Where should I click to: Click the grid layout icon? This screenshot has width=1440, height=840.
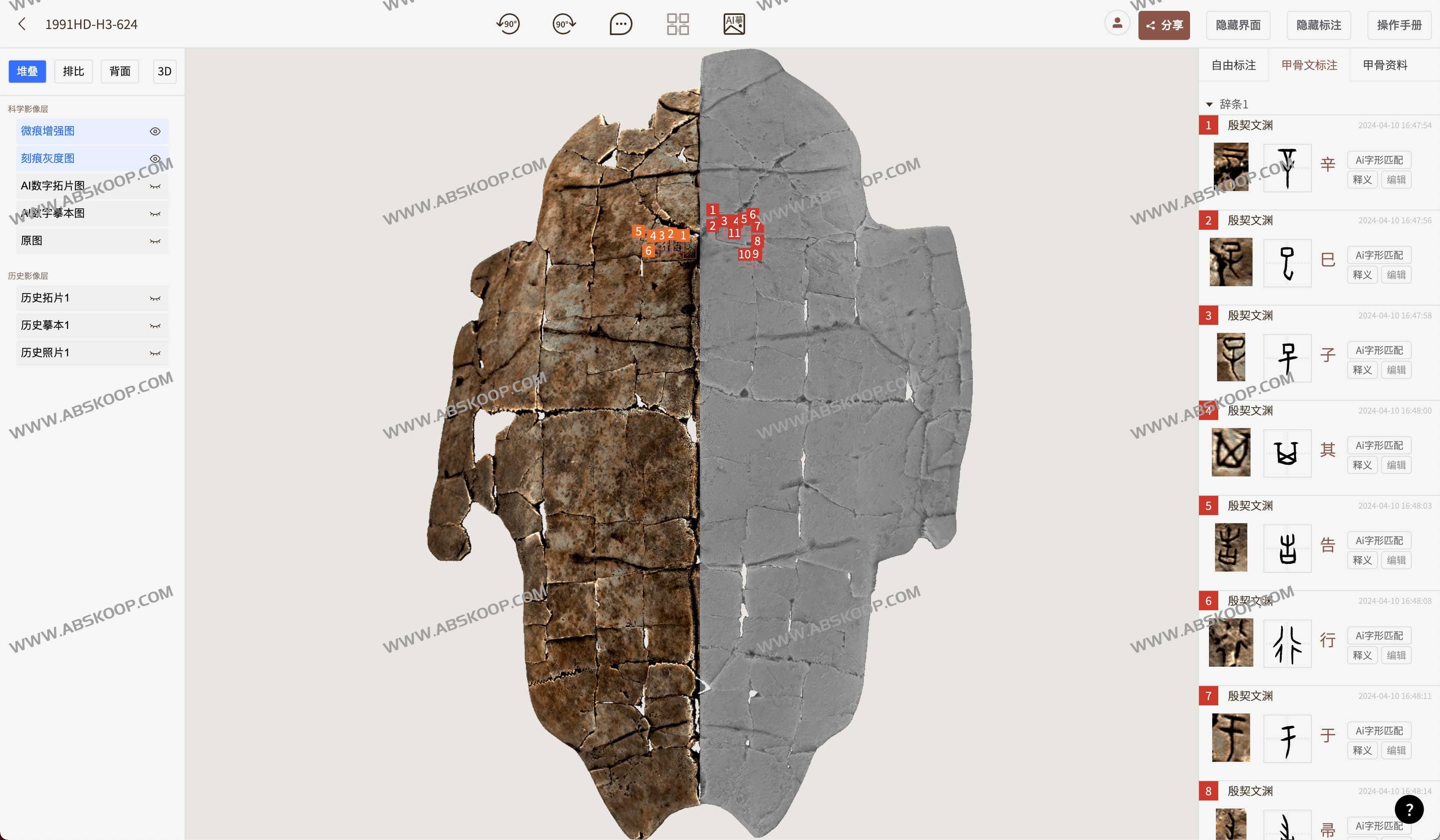(x=678, y=24)
